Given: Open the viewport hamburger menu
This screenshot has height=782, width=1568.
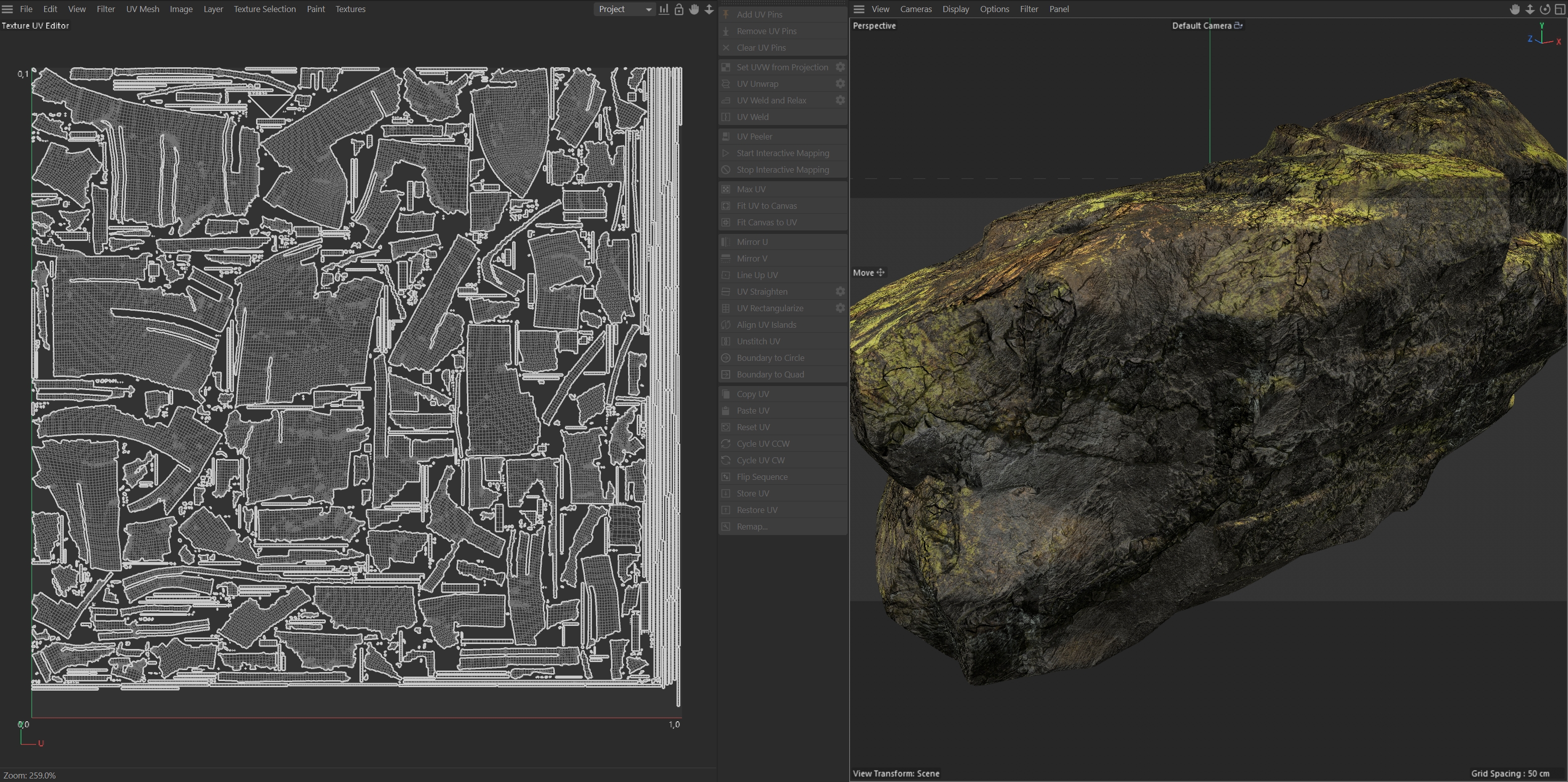Looking at the screenshot, I should tap(859, 9).
